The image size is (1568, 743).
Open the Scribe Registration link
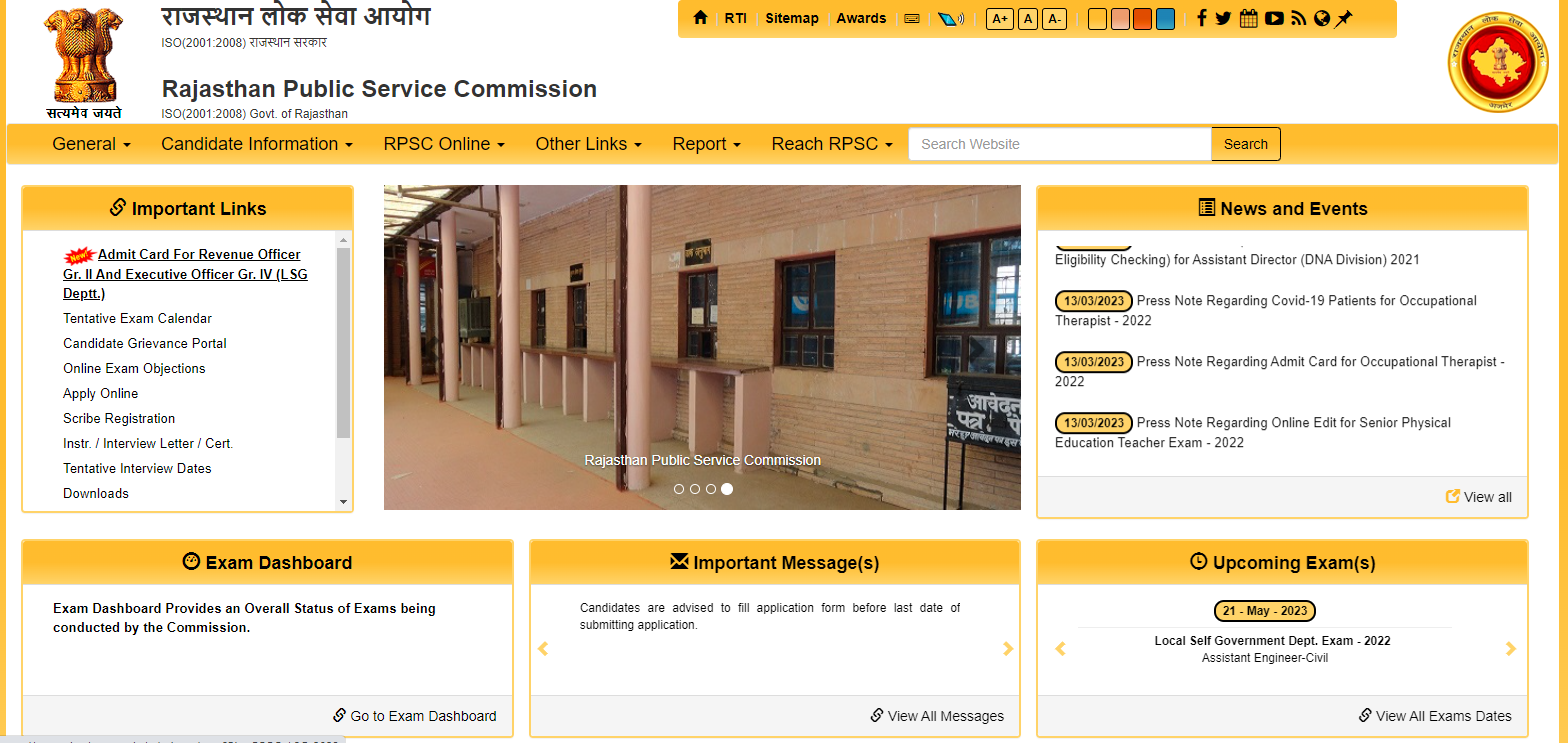(x=119, y=418)
